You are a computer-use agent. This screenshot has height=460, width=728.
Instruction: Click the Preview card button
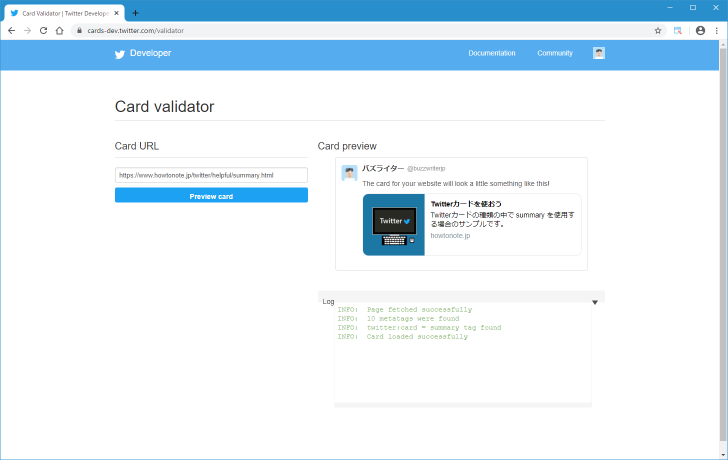[211, 195]
